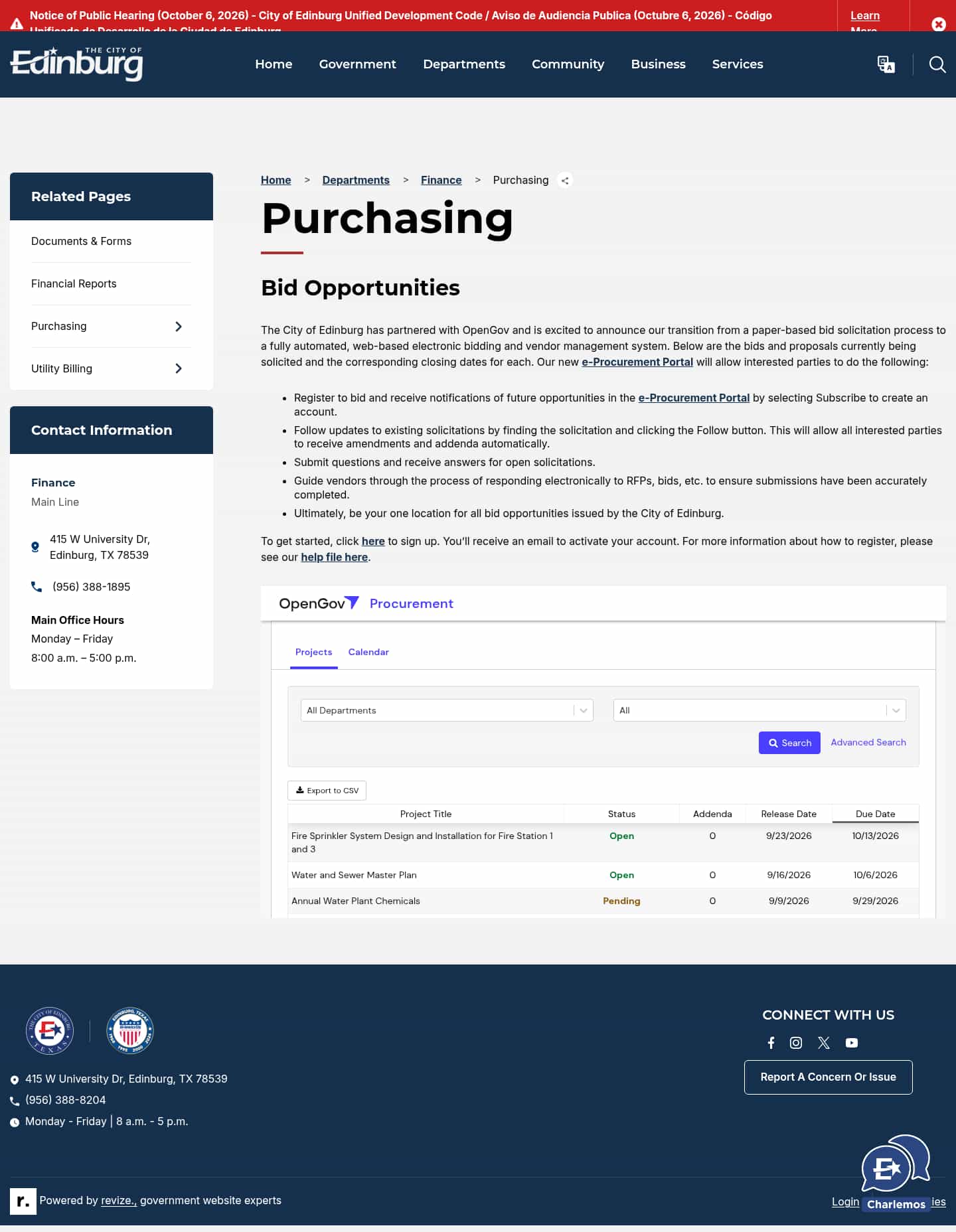The width and height of the screenshot is (956, 1232).
Task: Open Financial Reports related page
Action: click(74, 284)
